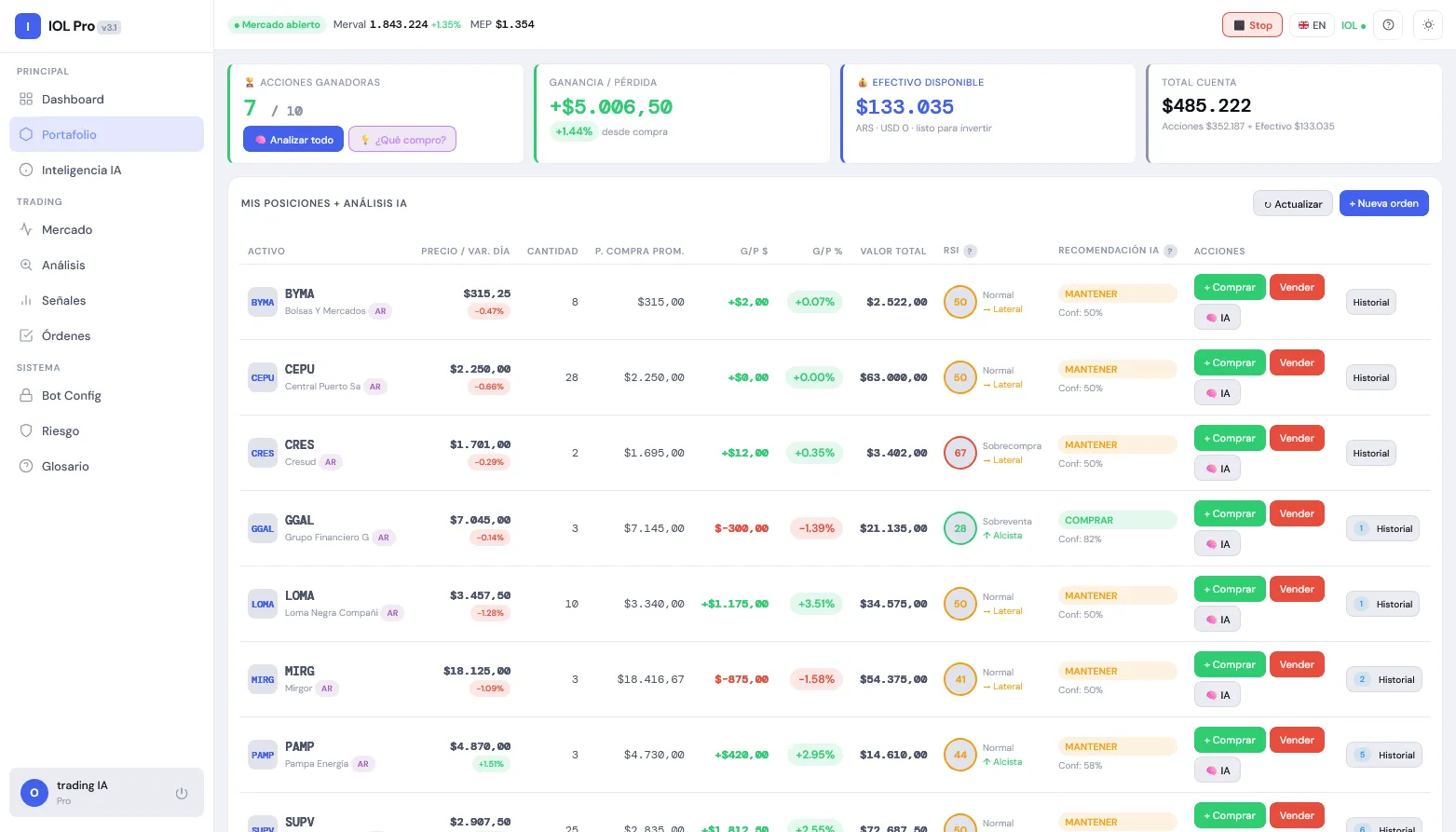Click the MANTENER recommendation bar for LOMA
Screen dimensions: 1456x832
[x=1117, y=595]
